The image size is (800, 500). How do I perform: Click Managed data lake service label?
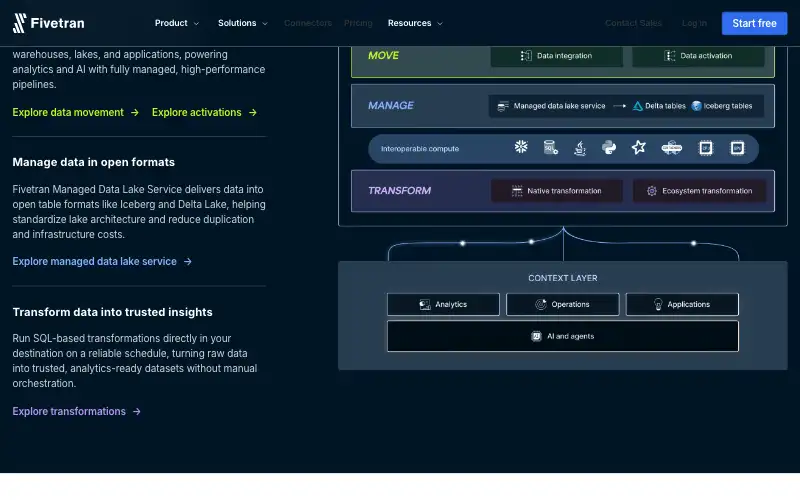tap(559, 106)
